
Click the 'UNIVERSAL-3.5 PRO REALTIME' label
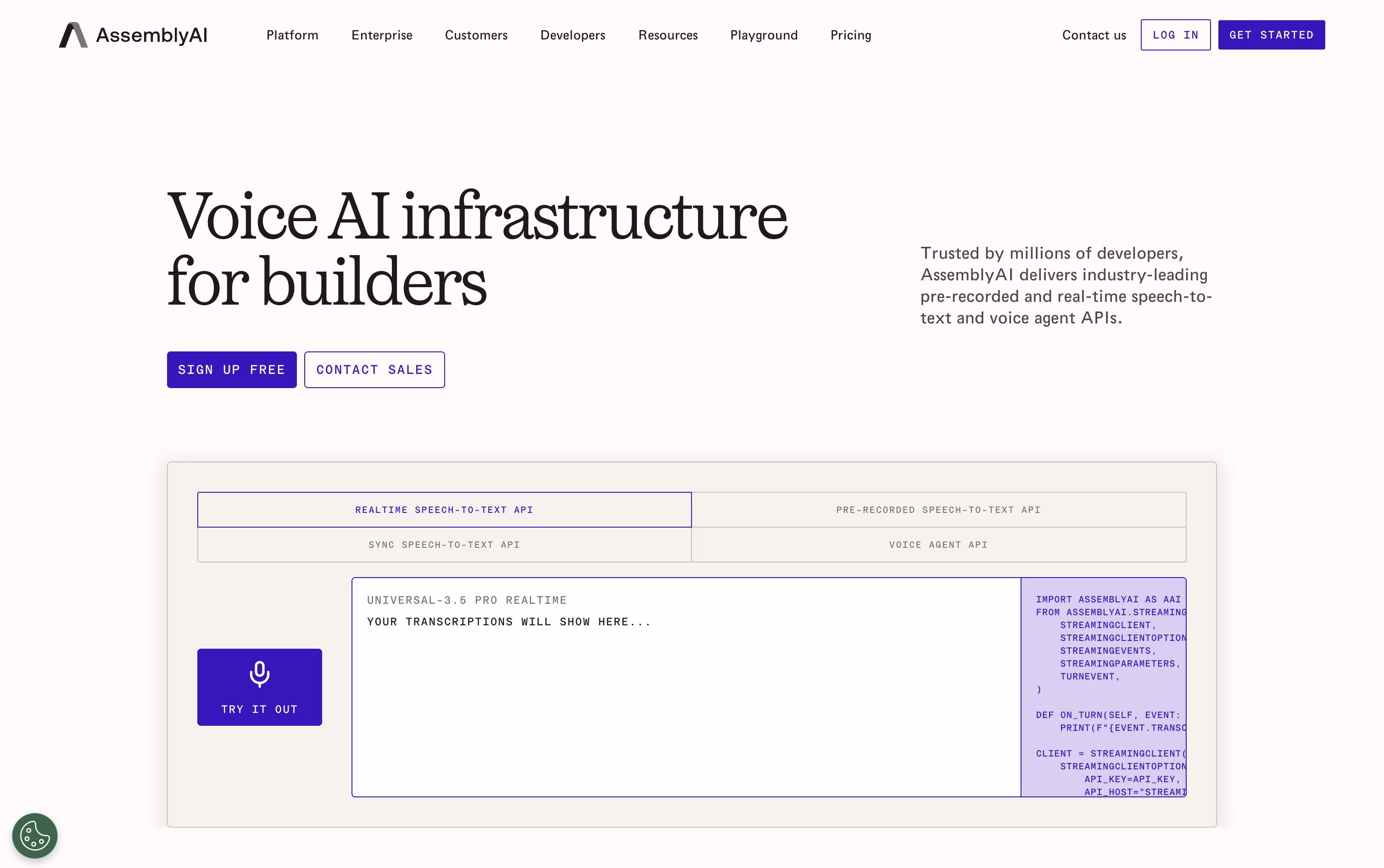[467, 600]
